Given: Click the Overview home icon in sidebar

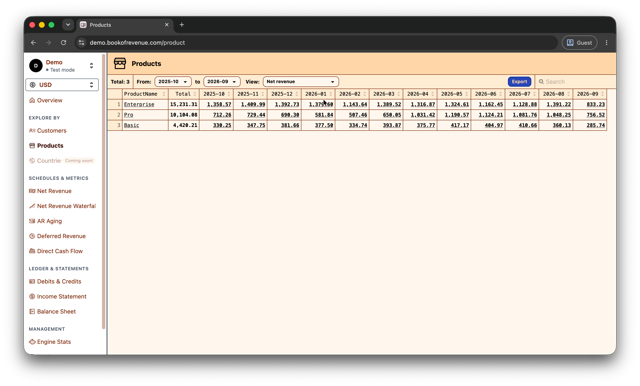Looking at the screenshot, I should click(x=32, y=100).
